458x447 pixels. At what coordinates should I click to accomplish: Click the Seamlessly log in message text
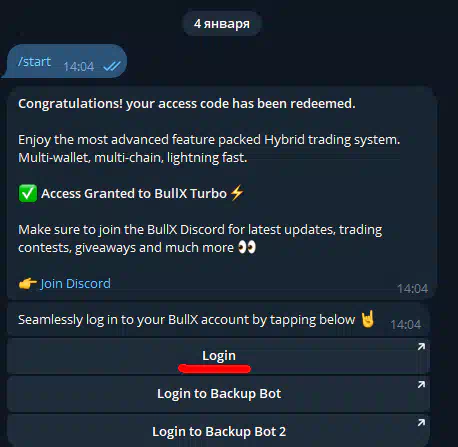(x=186, y=320)
